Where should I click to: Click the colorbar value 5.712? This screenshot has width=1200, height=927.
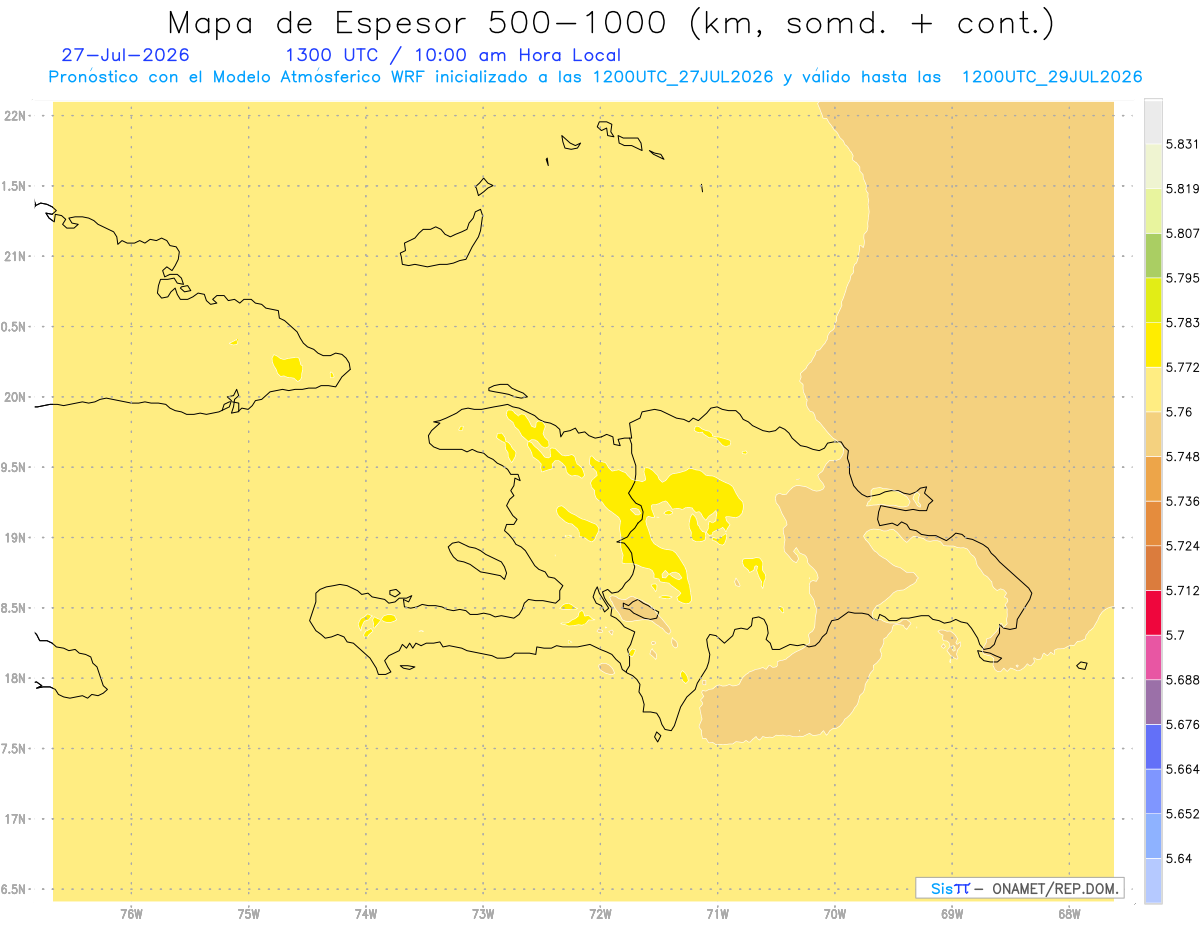coord(1182,590)
